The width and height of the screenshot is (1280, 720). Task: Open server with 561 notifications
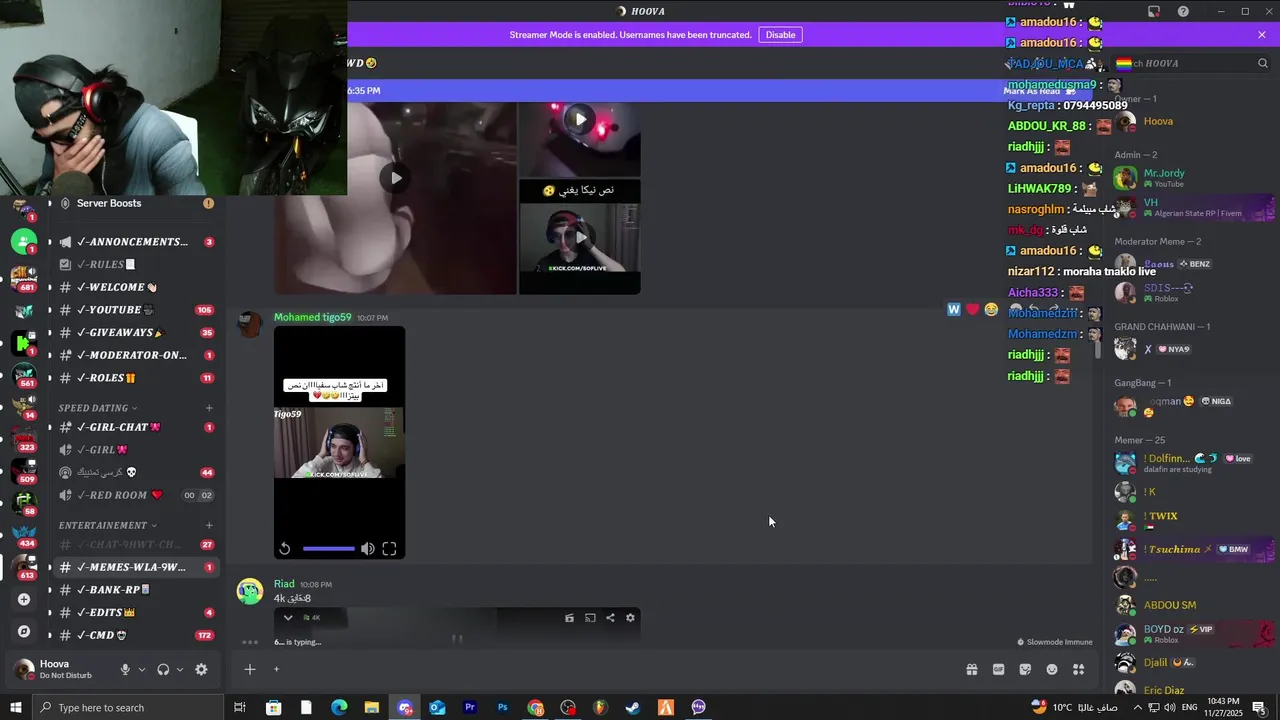tap(24, 374)
